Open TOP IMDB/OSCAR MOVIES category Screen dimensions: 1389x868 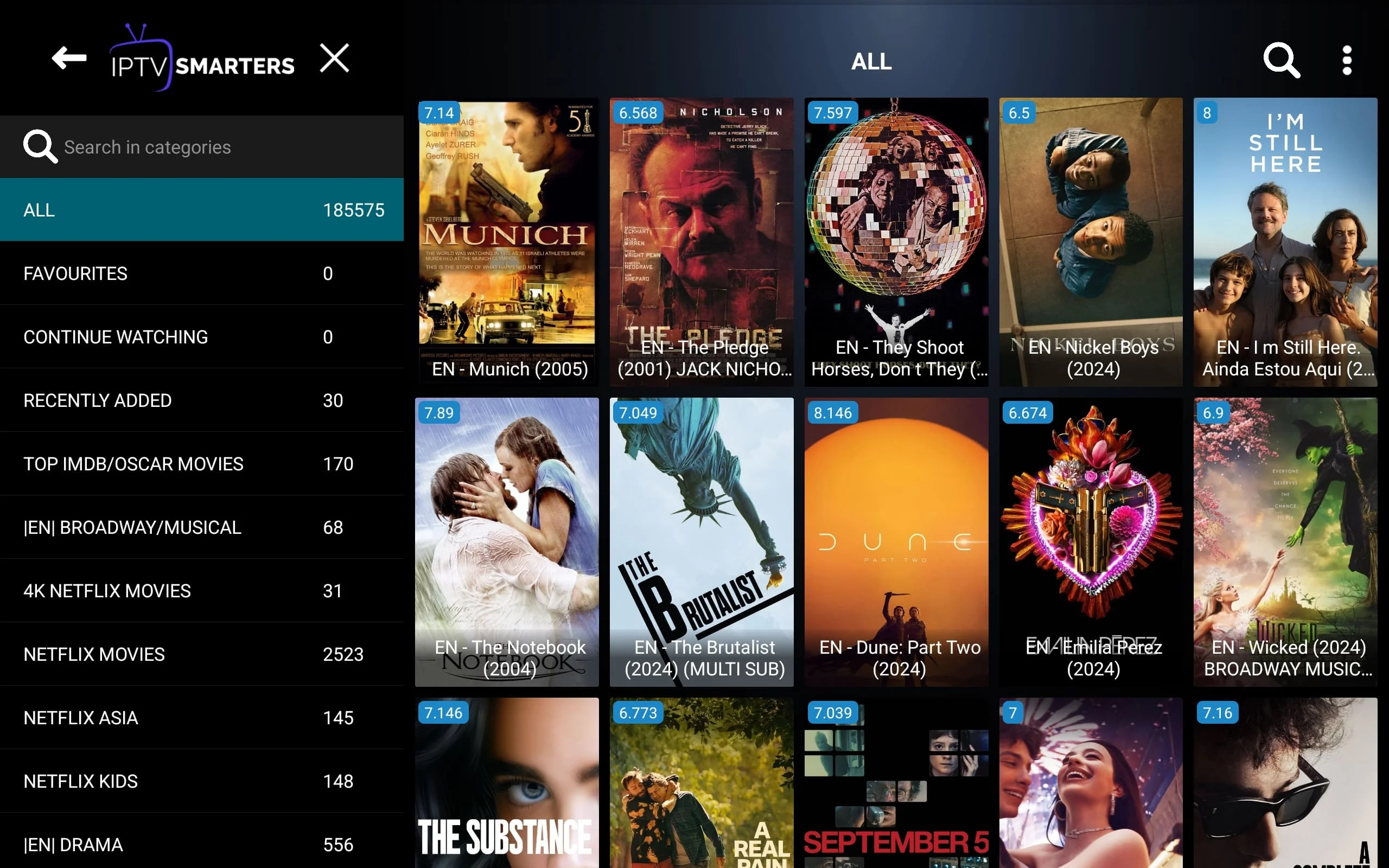pos(202,463)
